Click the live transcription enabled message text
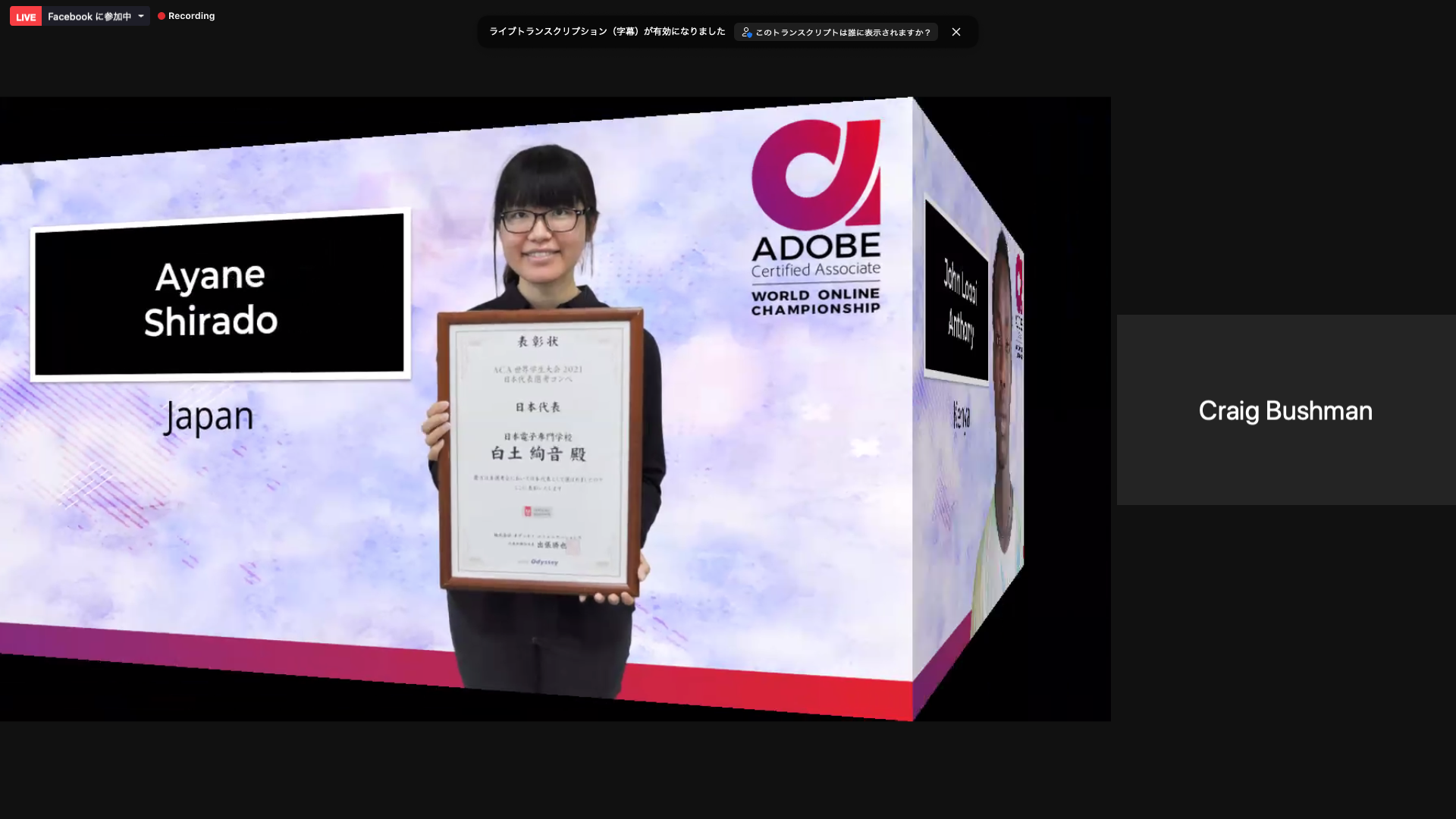 coord(607,32)
